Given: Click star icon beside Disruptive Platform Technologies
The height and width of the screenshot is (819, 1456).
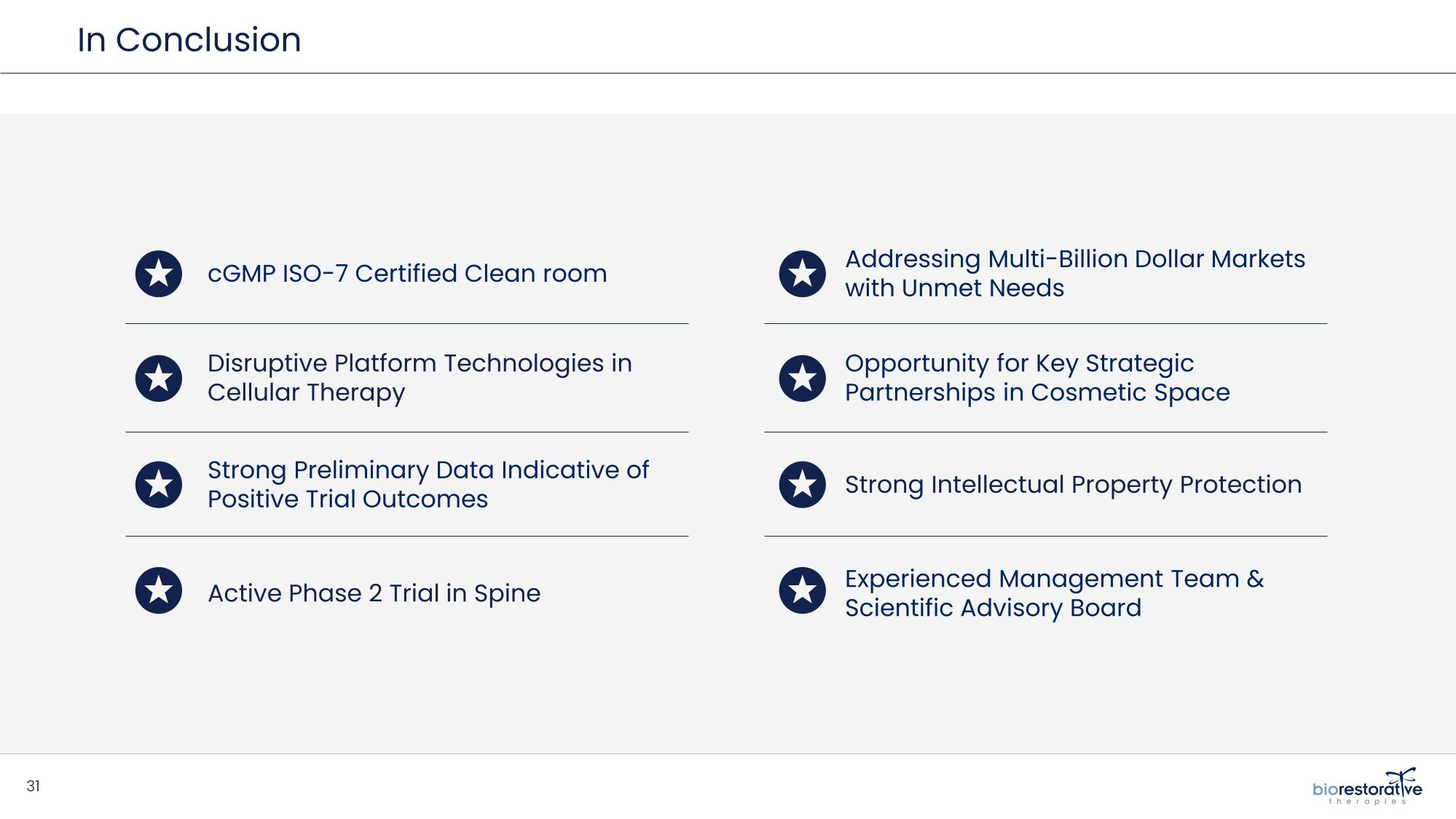Looking at the screenshot, I should pos(159,379).
